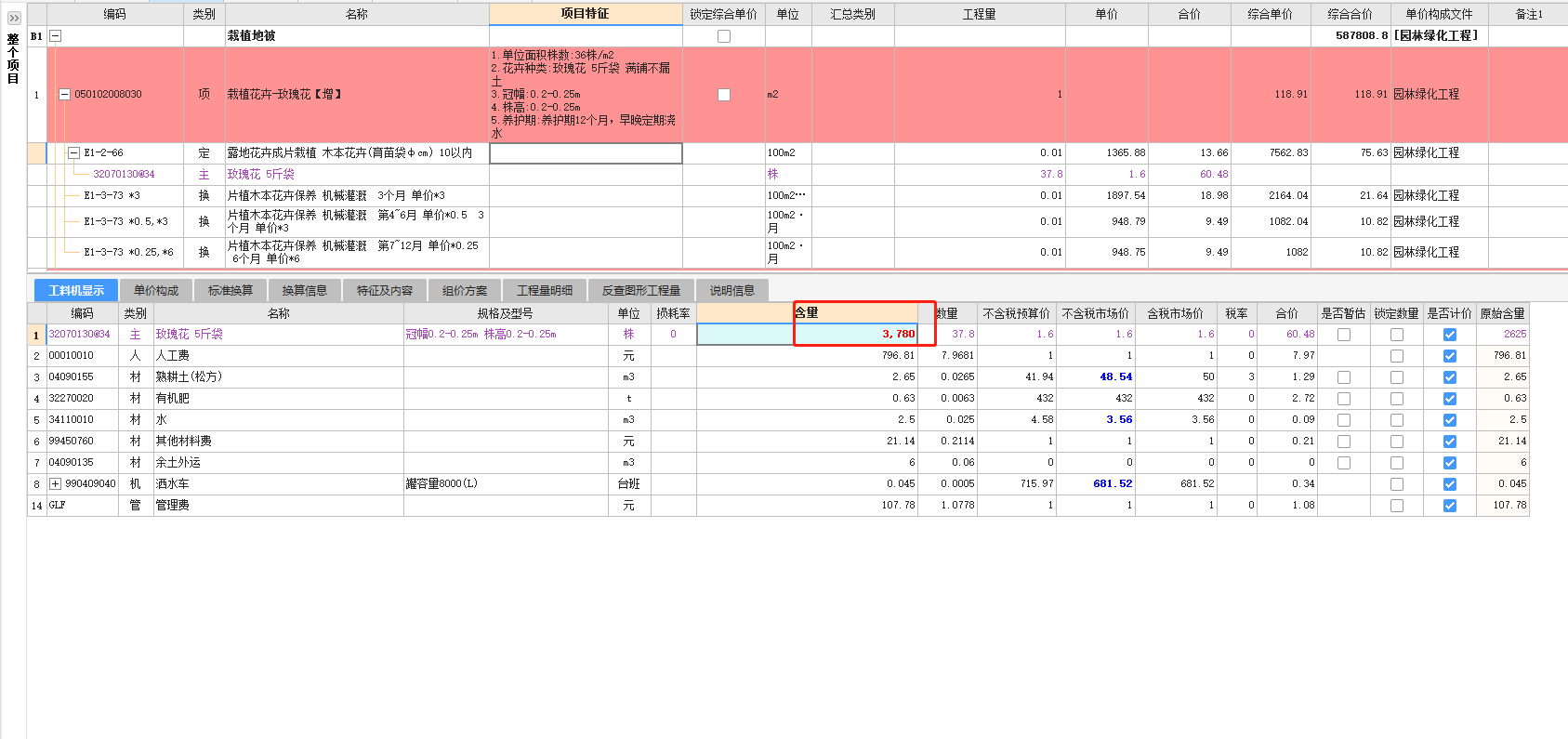Uncheck 是否计价 for 其他材料费 row

point(1450,442)
